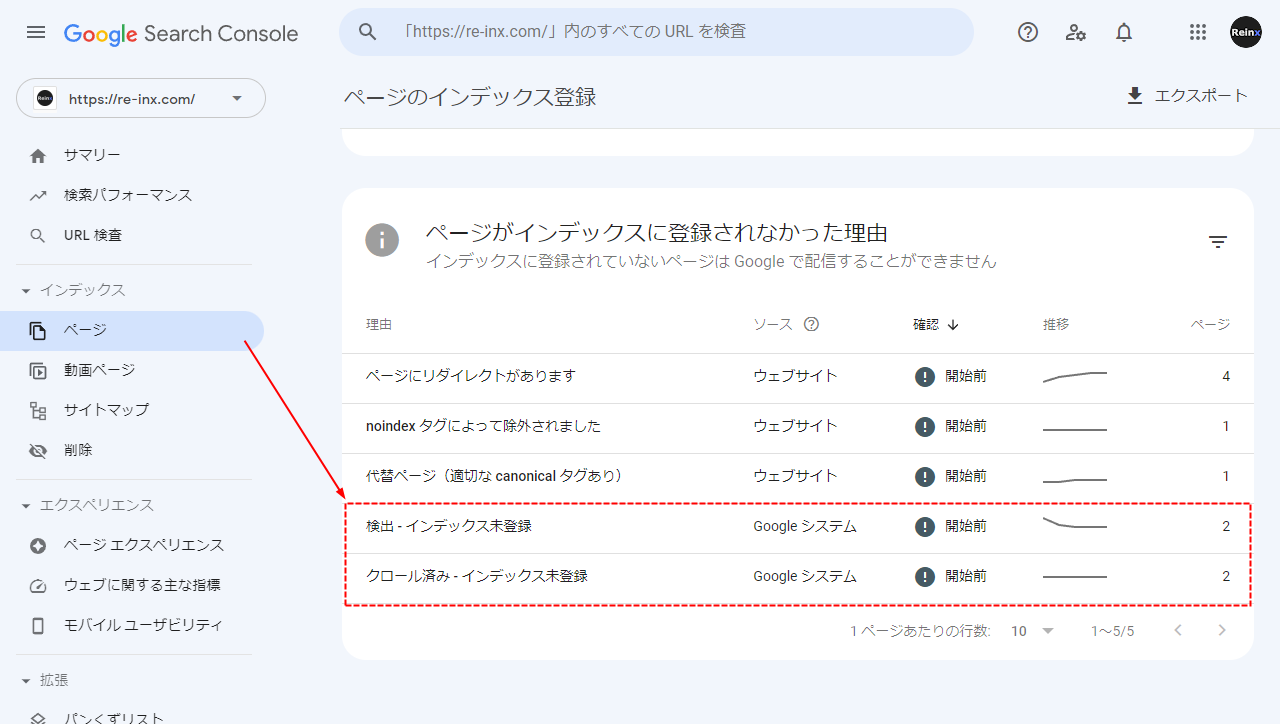Click the status icon in noindex row
Viewport: 1280px width, 724px height.
925,427
